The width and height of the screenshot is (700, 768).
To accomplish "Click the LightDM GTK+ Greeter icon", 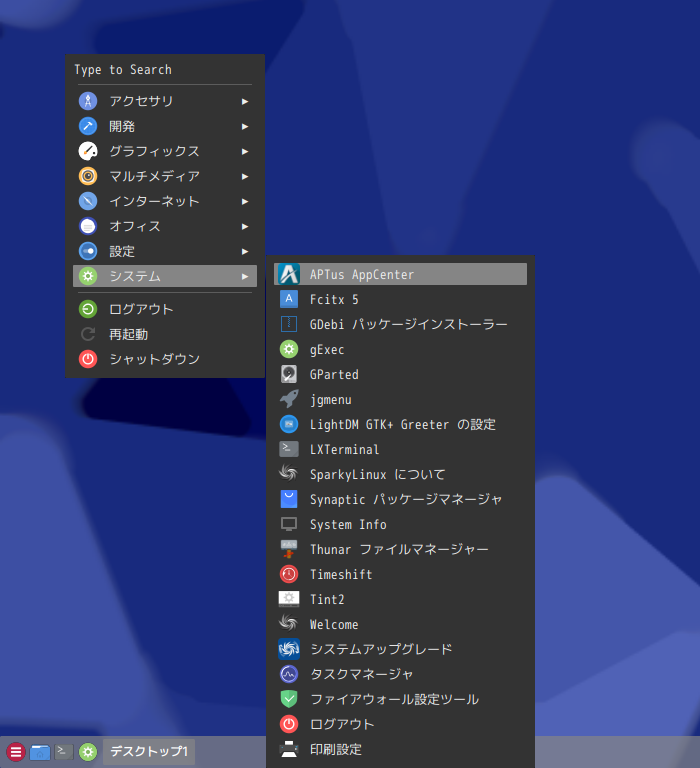I will coord(289,424).
